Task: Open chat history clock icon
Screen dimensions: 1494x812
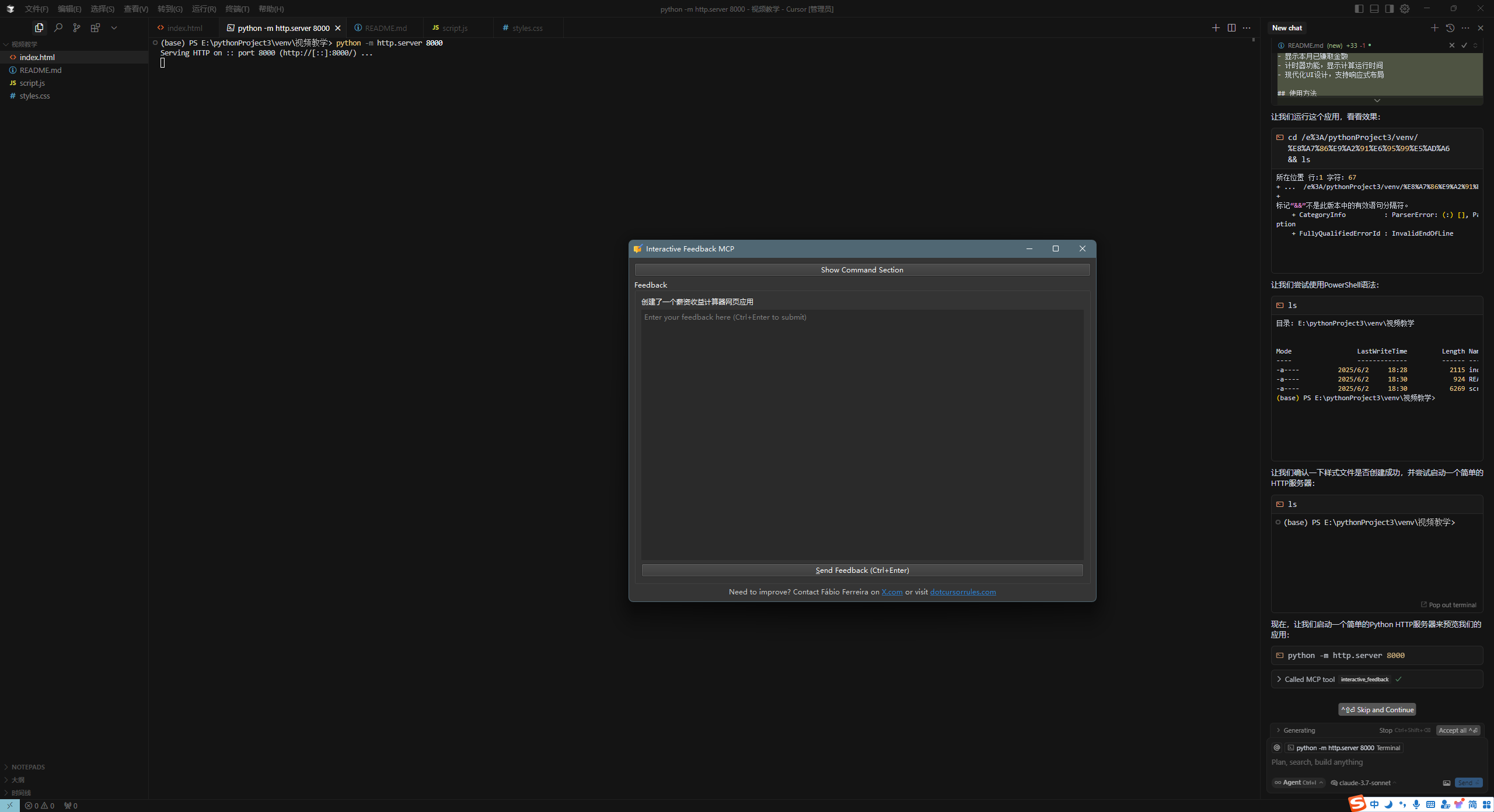Action: tap(1450, 27)
